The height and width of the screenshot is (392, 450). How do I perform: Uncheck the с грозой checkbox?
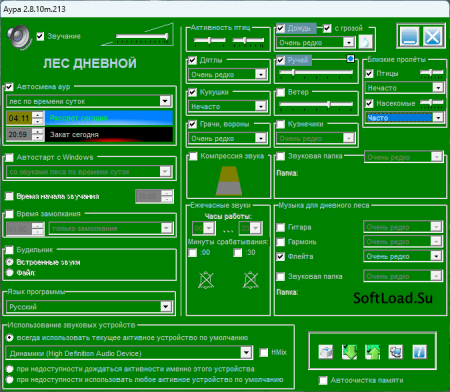(327, 28)
